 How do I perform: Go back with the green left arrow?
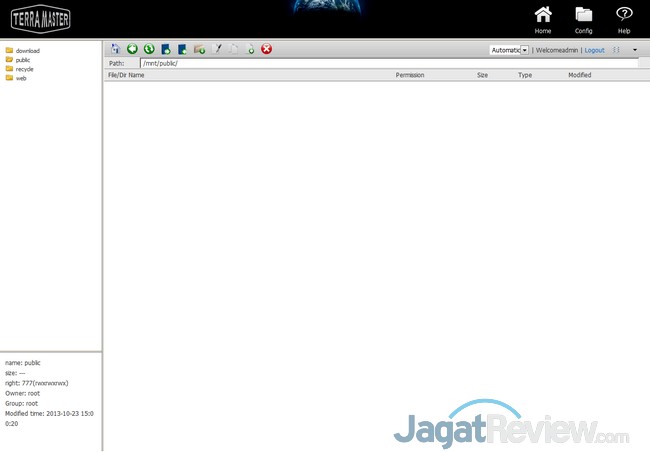click(x=132, y=49)
